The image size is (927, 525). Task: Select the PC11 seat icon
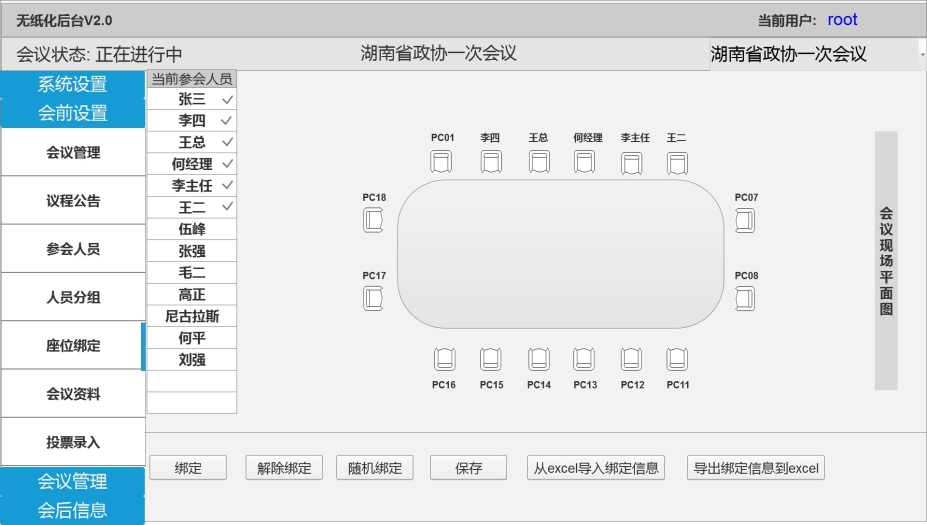677,359
